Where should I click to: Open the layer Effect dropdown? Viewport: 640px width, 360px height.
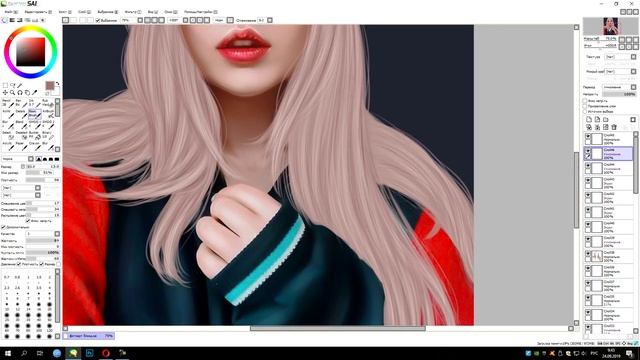click(620, 71)
